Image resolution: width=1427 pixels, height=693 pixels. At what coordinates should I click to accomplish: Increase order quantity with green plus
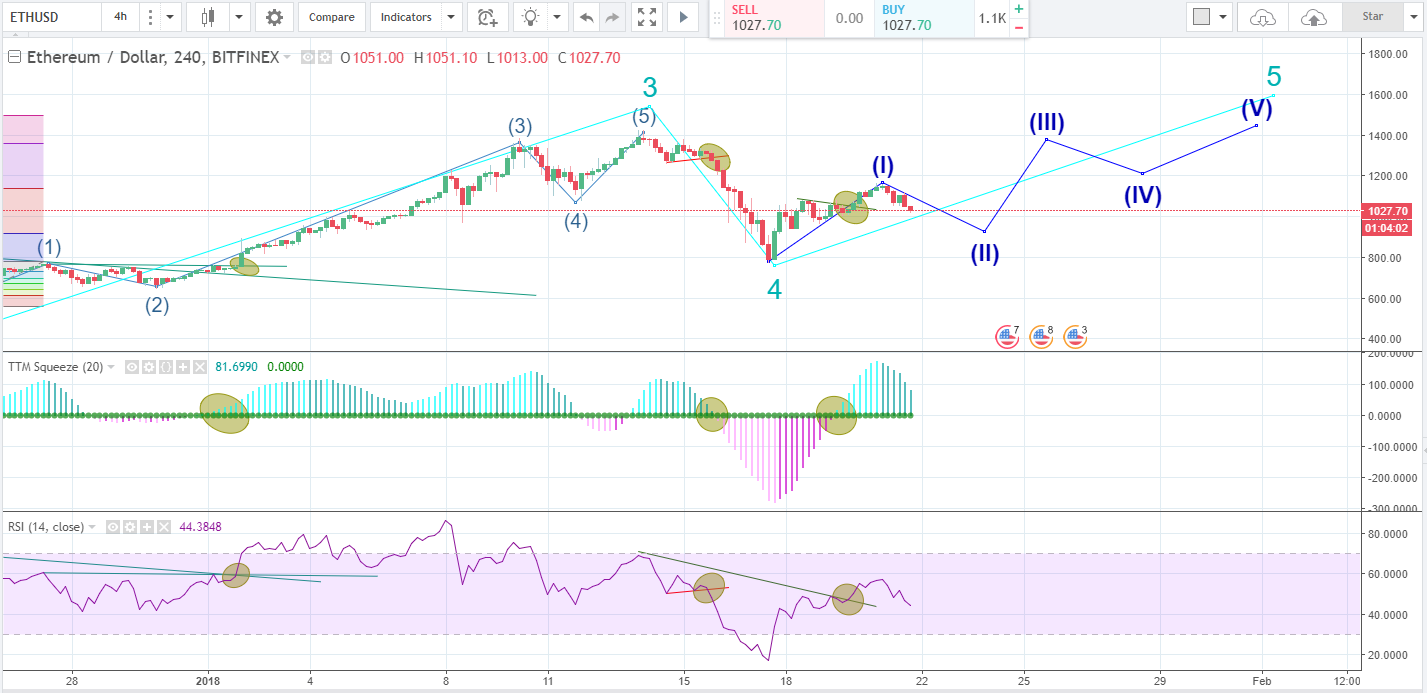(1018, 9)
